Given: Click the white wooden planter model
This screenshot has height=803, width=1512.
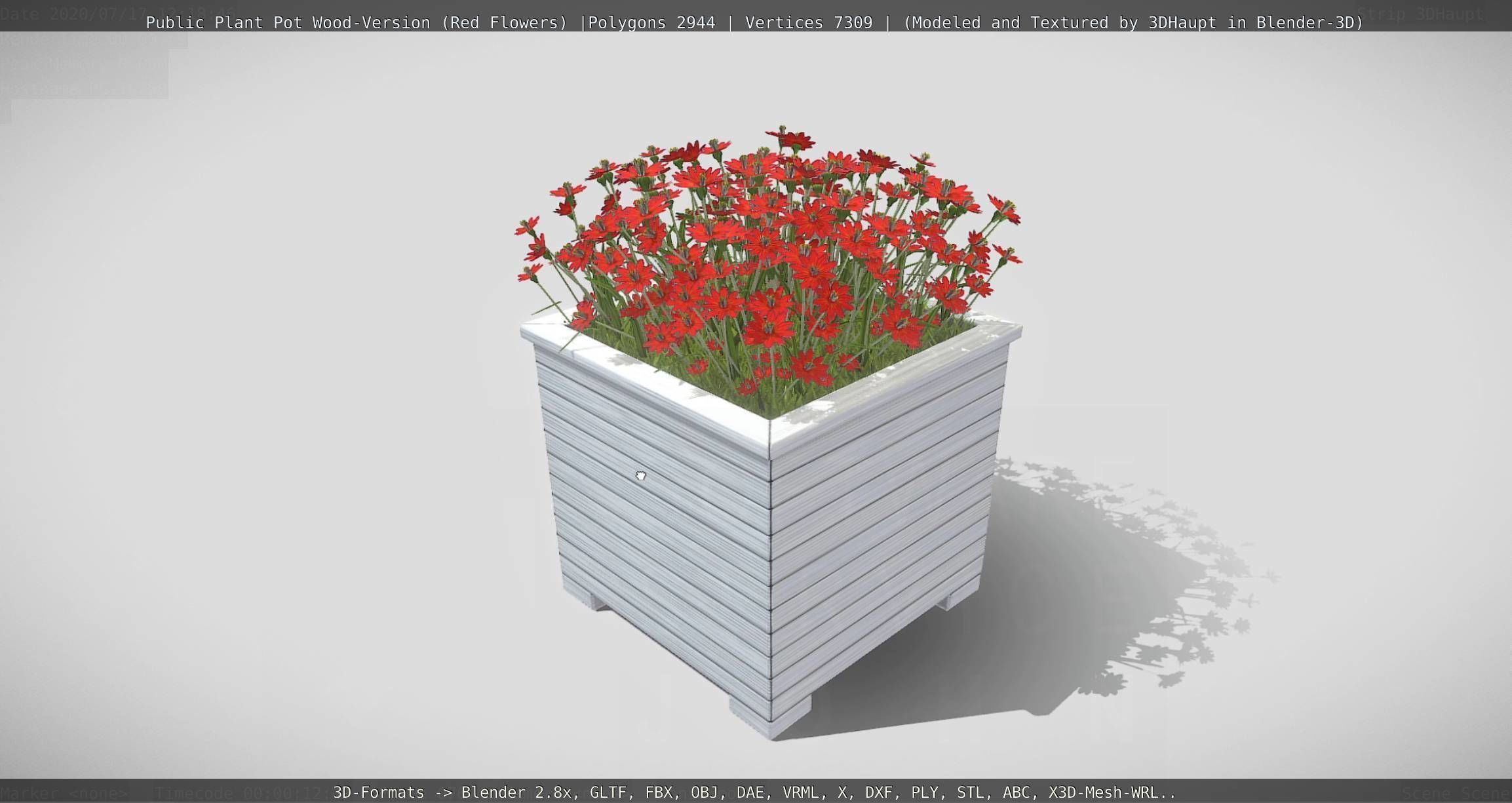Looking at the screenshot, I should [x=771, y=524].
